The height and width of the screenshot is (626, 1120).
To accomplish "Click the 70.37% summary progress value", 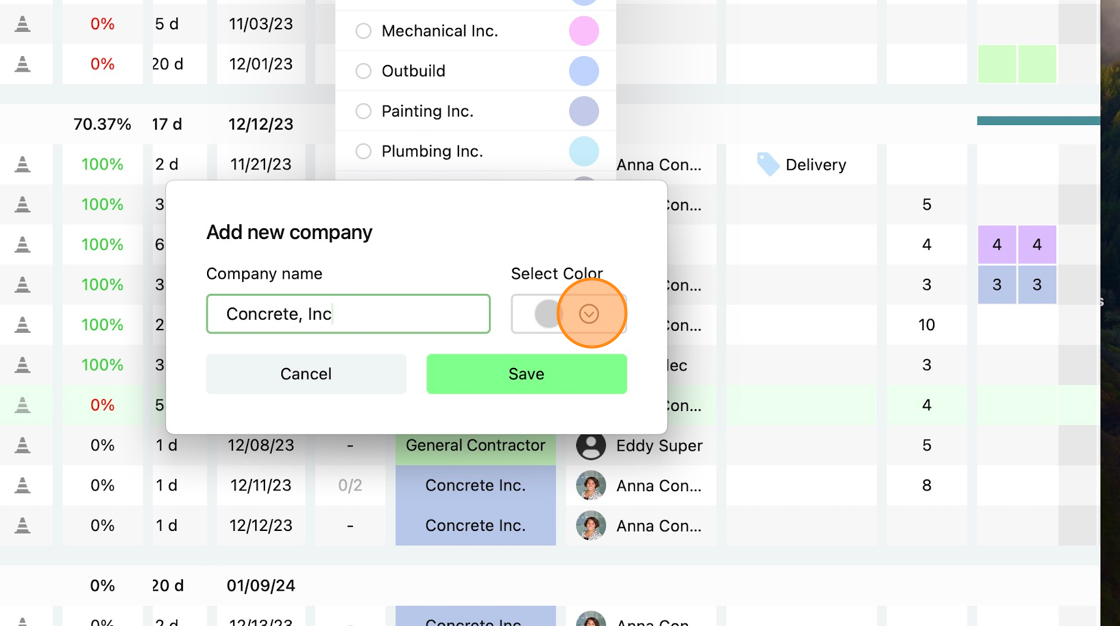I will 102,124.
